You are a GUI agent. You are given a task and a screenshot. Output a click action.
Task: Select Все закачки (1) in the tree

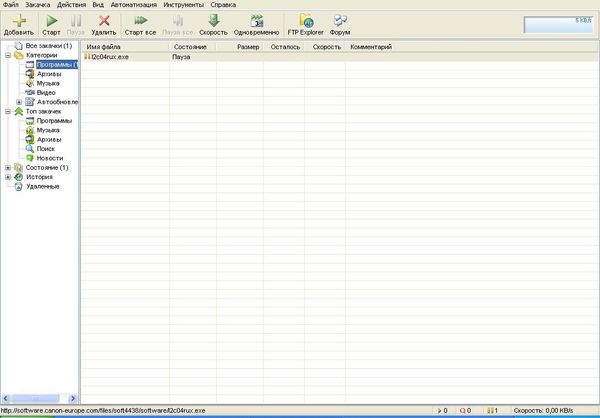[48, 46]
